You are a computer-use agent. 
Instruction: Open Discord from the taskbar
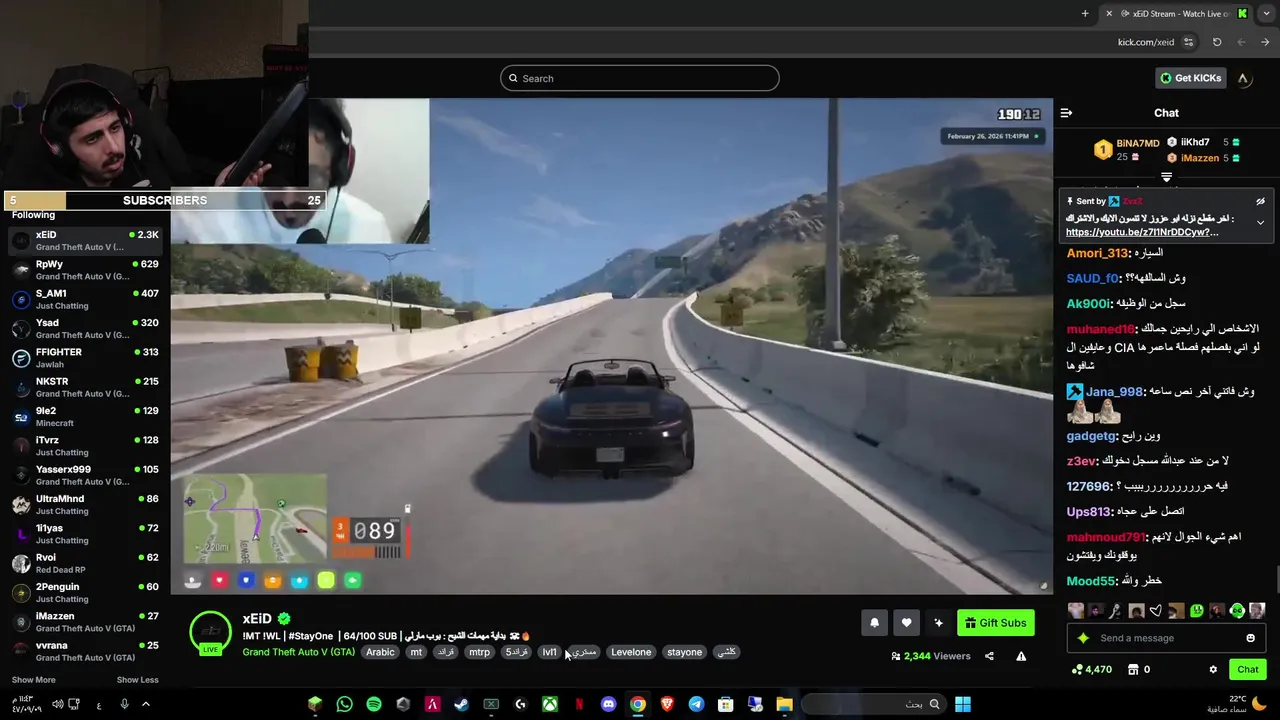608,704
